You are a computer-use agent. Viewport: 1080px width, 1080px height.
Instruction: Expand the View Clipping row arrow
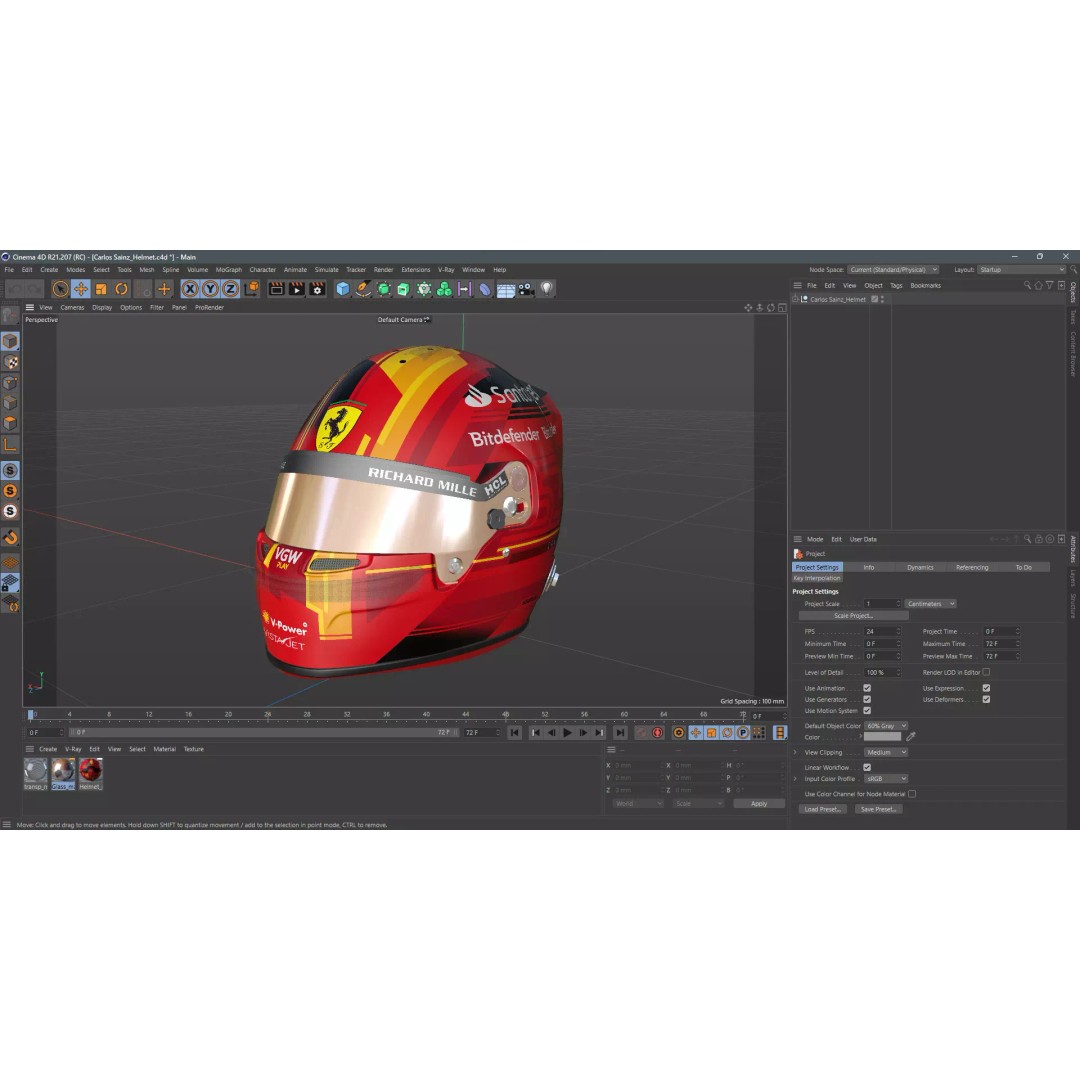coord(796,753)
